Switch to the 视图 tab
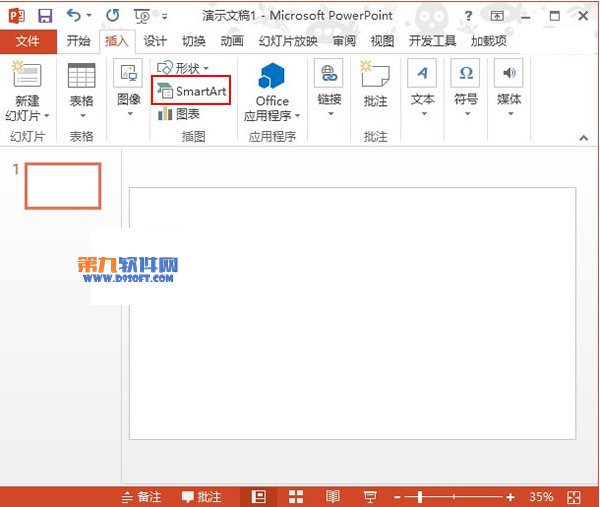600x507 pixels. [x=382, y=41]
